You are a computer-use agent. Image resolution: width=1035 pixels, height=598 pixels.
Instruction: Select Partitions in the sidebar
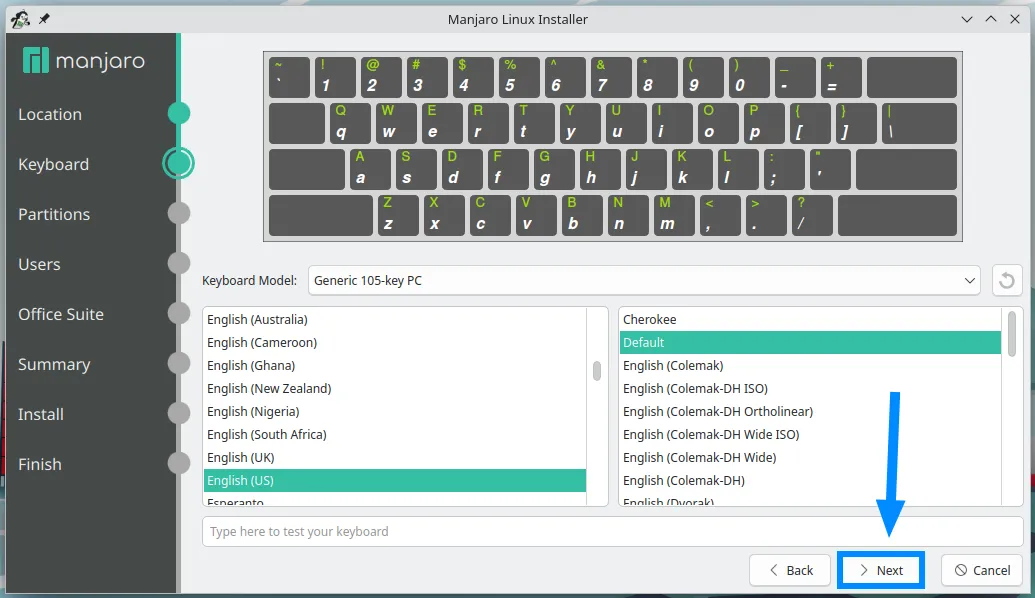coord(53,214)
